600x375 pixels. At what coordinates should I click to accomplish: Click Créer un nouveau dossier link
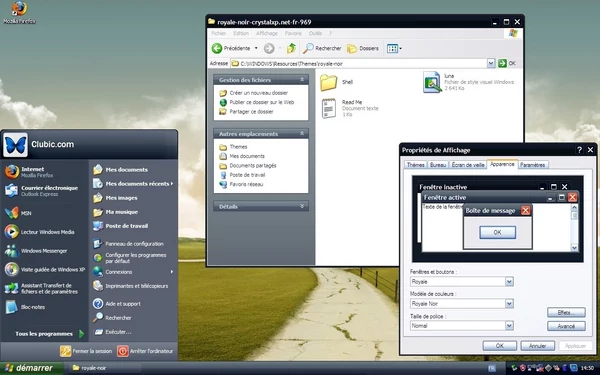pyautogui.click(x=258, y=93)
